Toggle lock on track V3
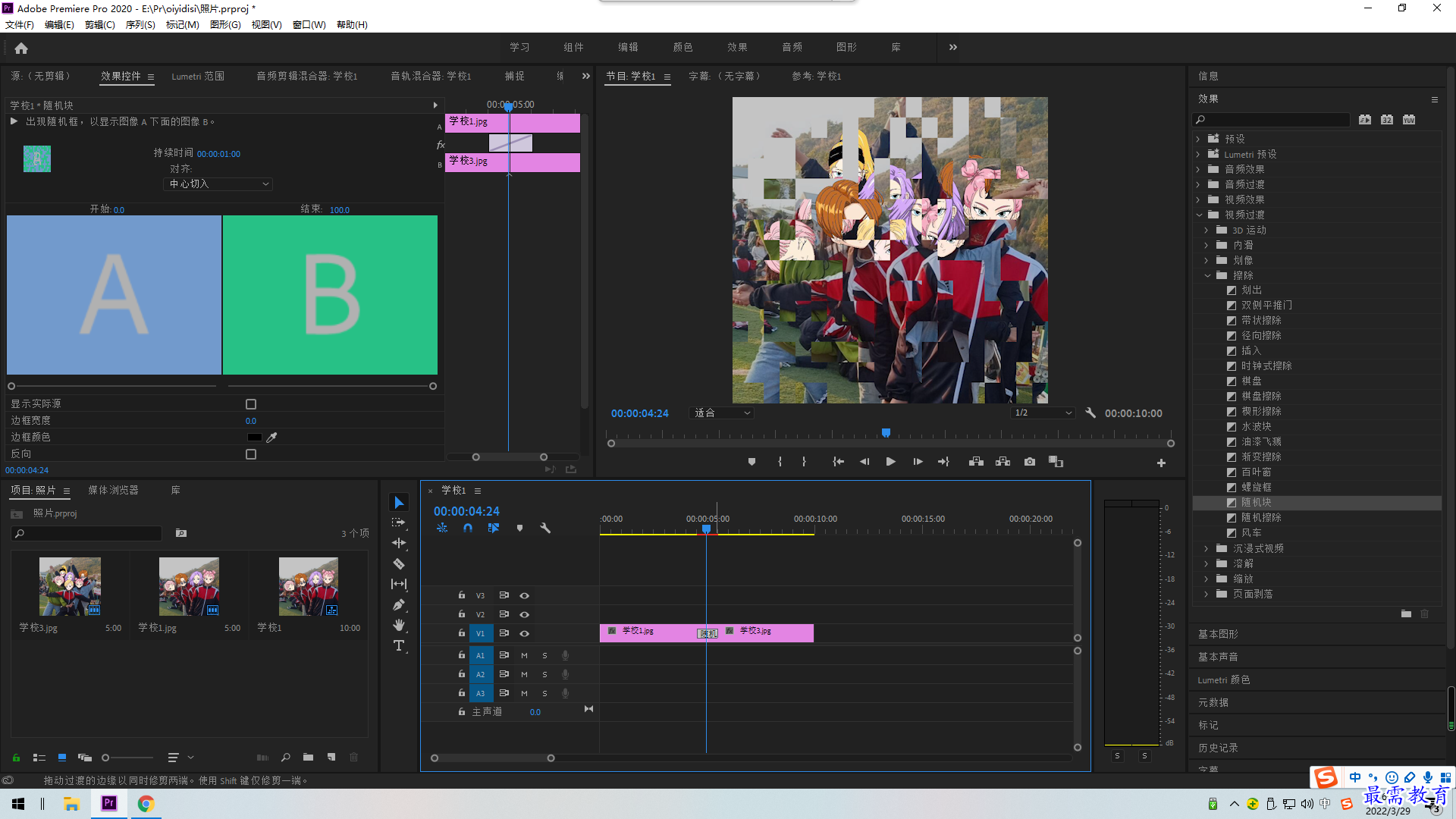 coord(461,596)
